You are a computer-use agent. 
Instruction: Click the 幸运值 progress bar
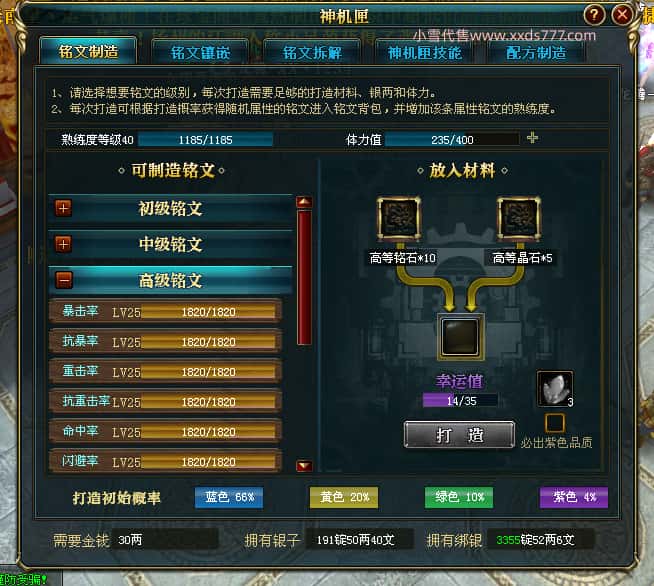[460, 400]
